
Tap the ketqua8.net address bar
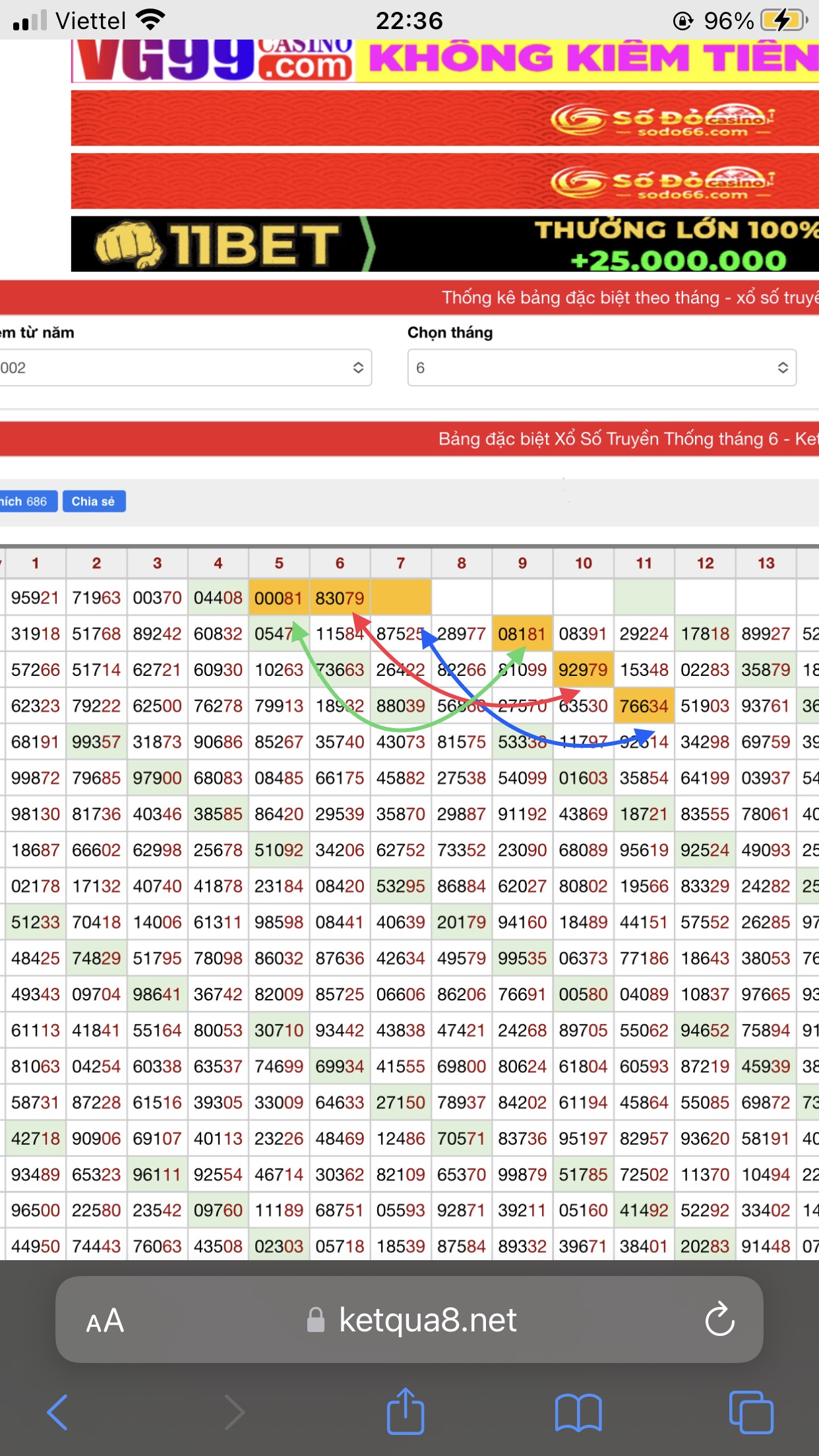(x=409, y=1319)
